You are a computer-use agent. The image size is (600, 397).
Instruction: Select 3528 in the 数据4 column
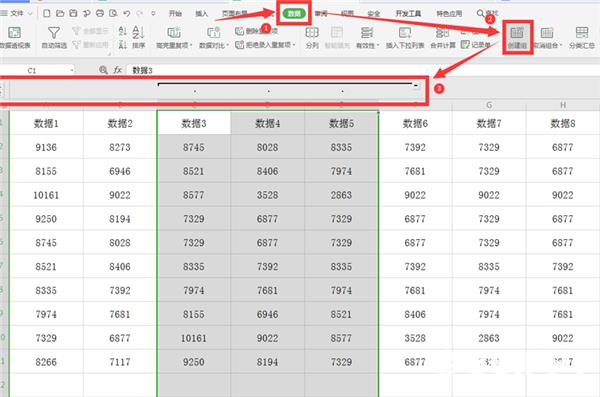[x=267, y=195]
